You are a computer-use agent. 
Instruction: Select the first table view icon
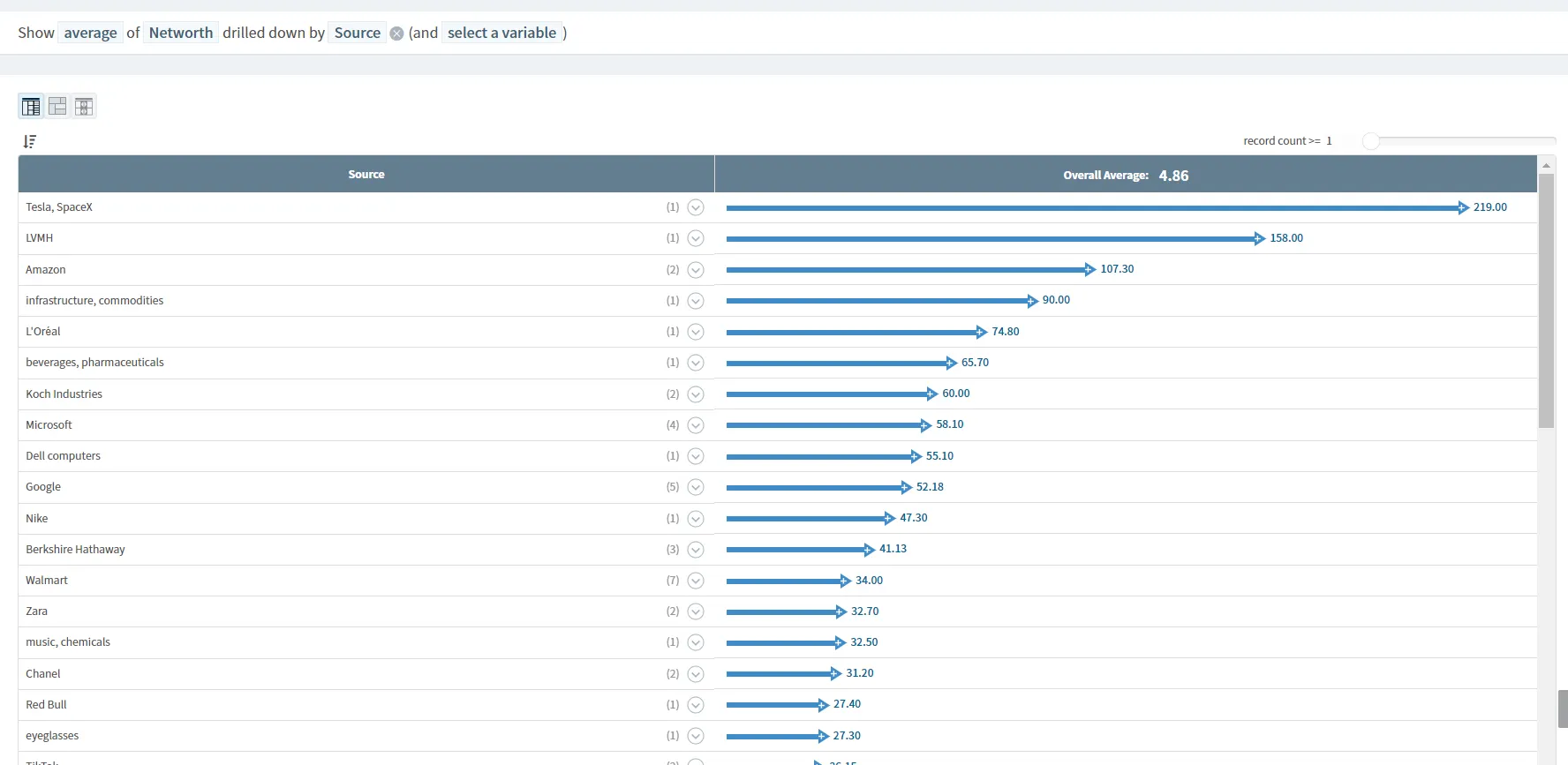pyautogui.click(x=31, y=107)
